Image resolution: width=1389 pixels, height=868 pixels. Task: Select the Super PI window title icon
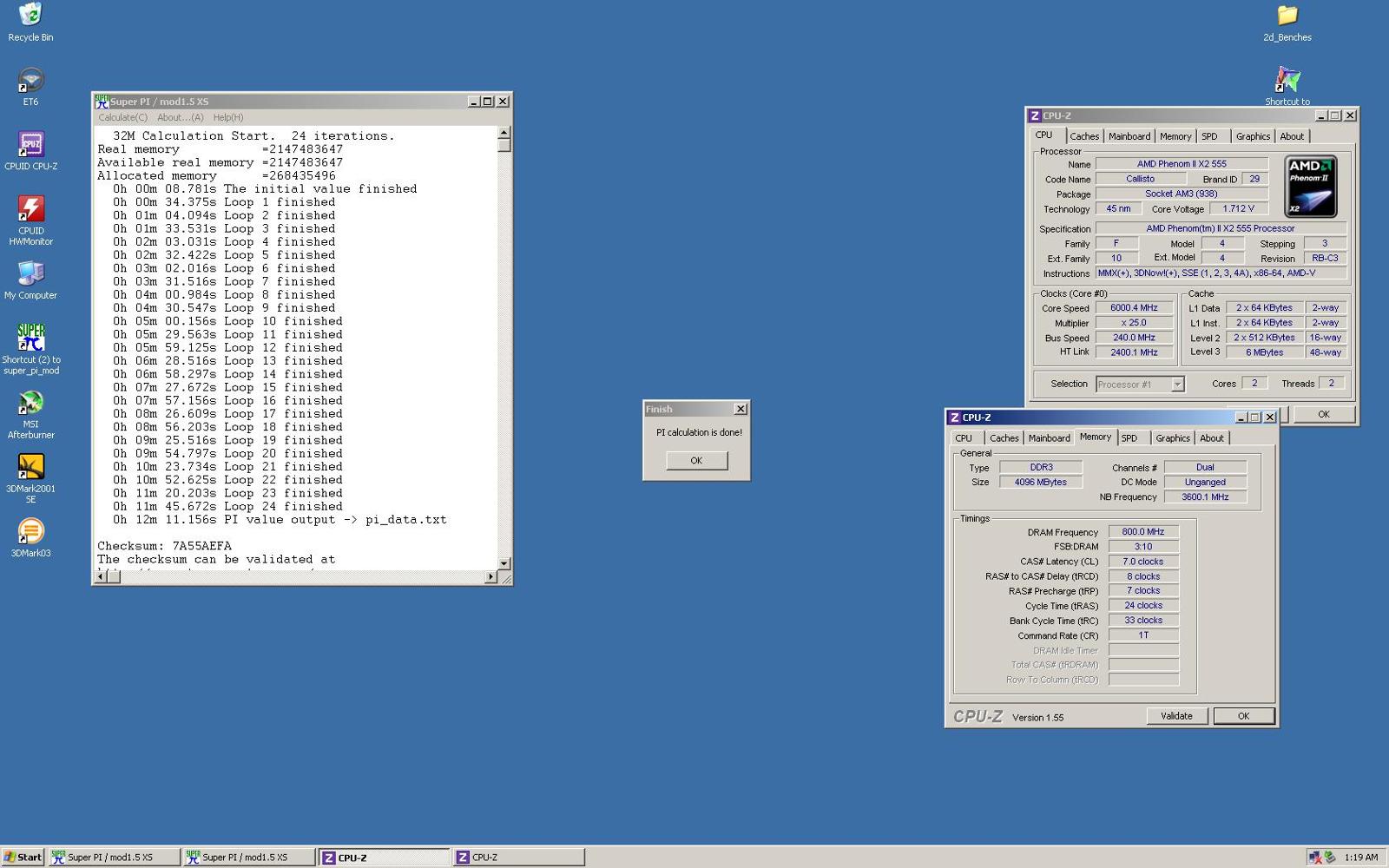[102, 102]
